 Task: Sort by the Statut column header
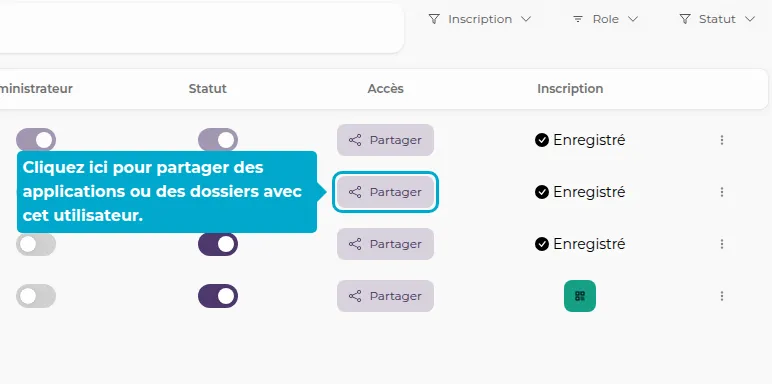coord(207,89)
